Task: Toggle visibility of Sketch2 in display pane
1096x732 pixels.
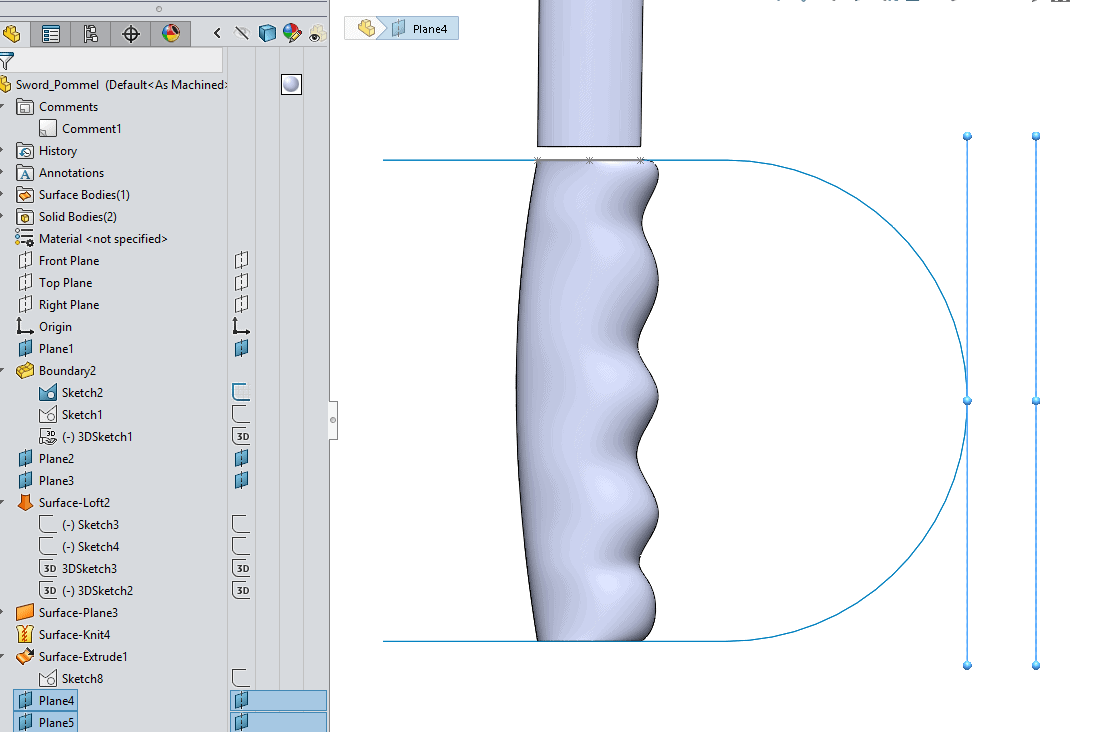Action: coord(240,393)
